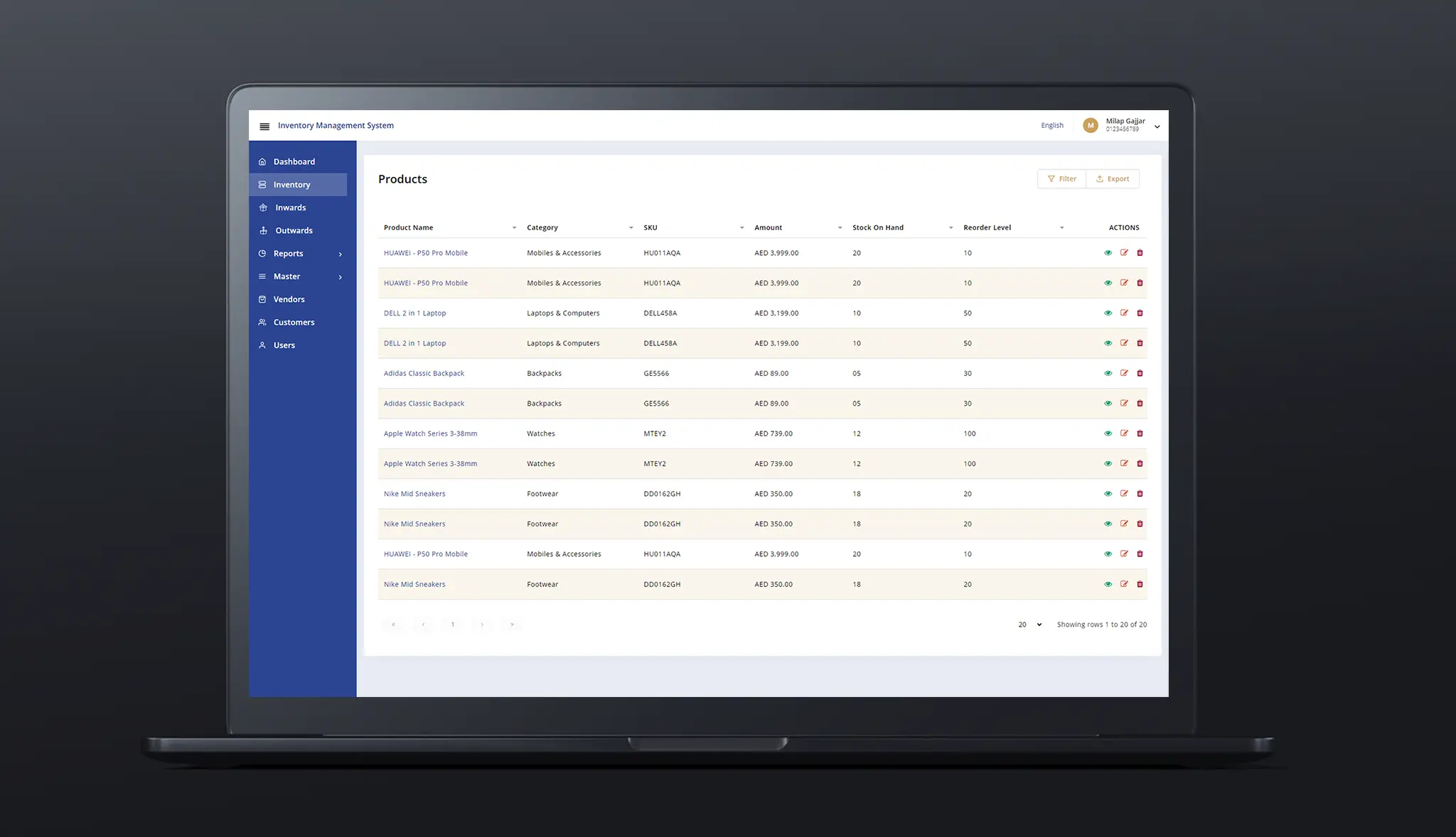
Task: Click the edit icon for Apple Watch Series 3-38mm
Action: click(x=1124, y=433)
